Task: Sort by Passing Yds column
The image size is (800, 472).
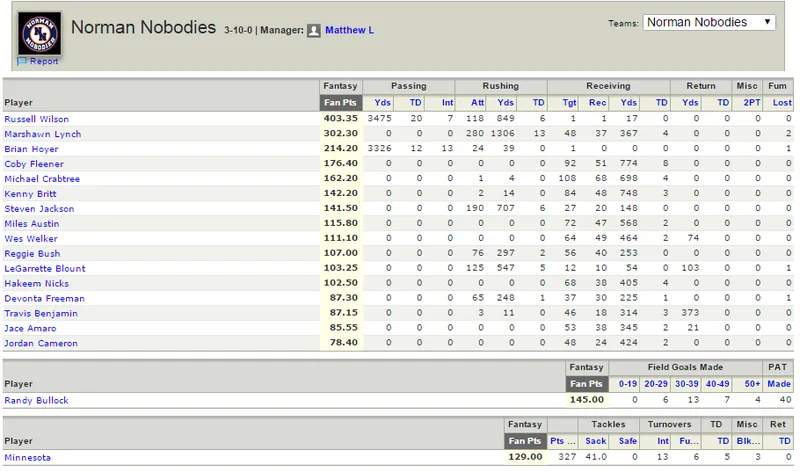Action: click(382, 103)
